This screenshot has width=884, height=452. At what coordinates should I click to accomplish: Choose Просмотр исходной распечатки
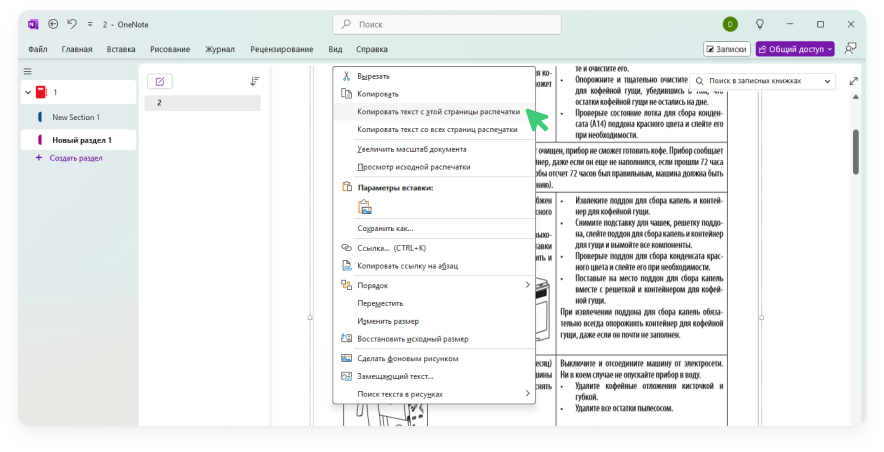point(434,167)
